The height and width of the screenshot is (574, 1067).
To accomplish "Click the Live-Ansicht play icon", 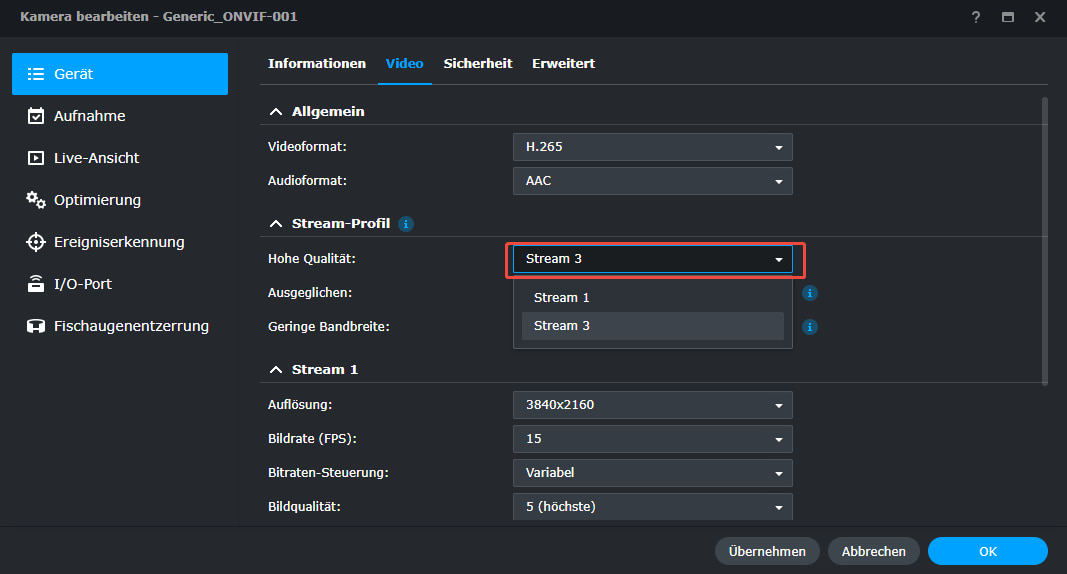I will coord(35,158).
